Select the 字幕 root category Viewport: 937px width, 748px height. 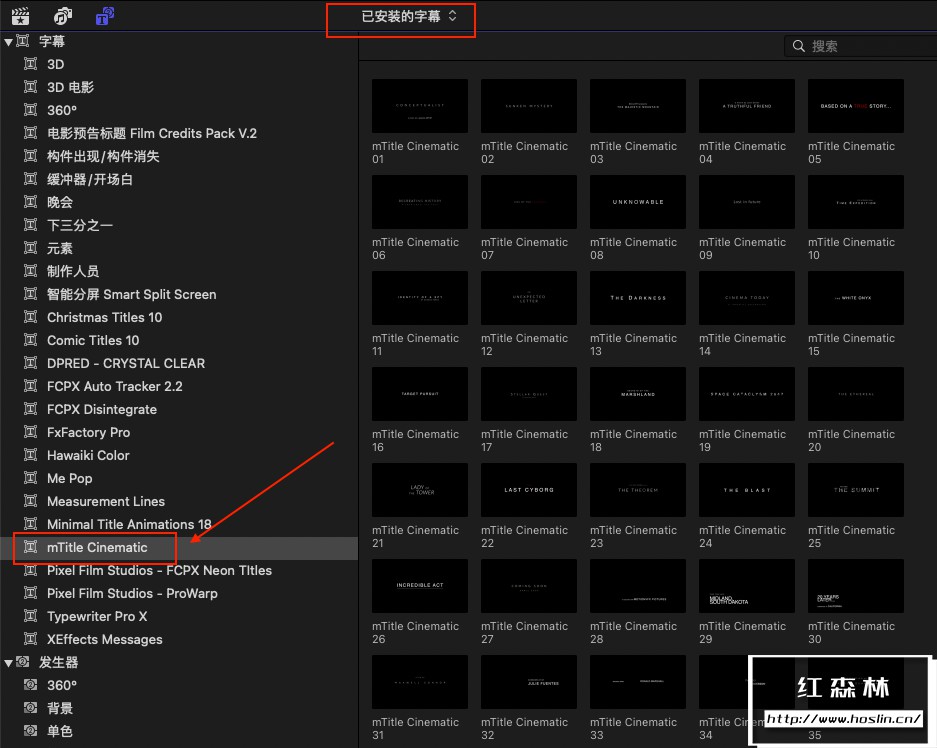tap(52, 41)
